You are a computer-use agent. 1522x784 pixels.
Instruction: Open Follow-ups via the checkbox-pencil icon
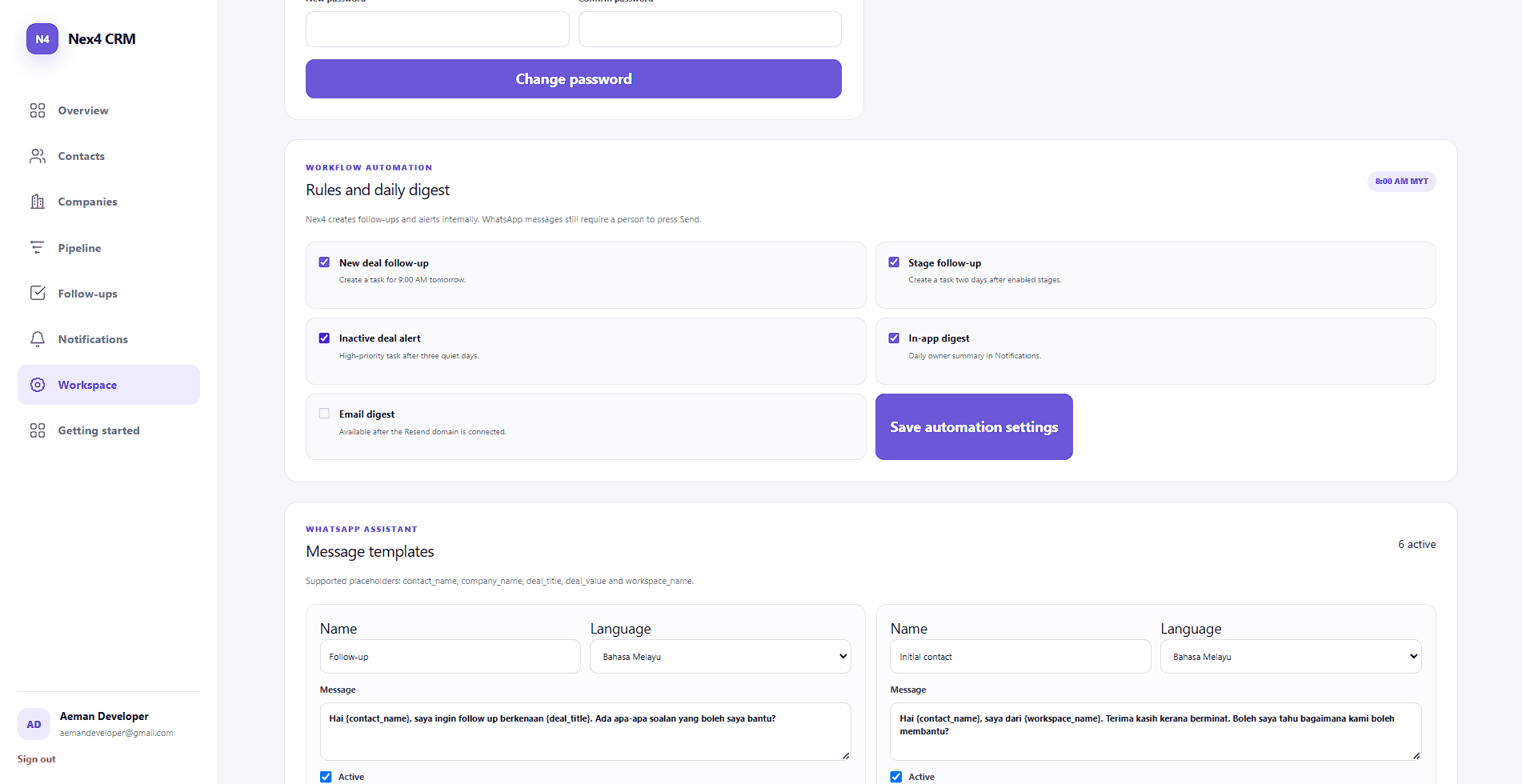(38, 294)
